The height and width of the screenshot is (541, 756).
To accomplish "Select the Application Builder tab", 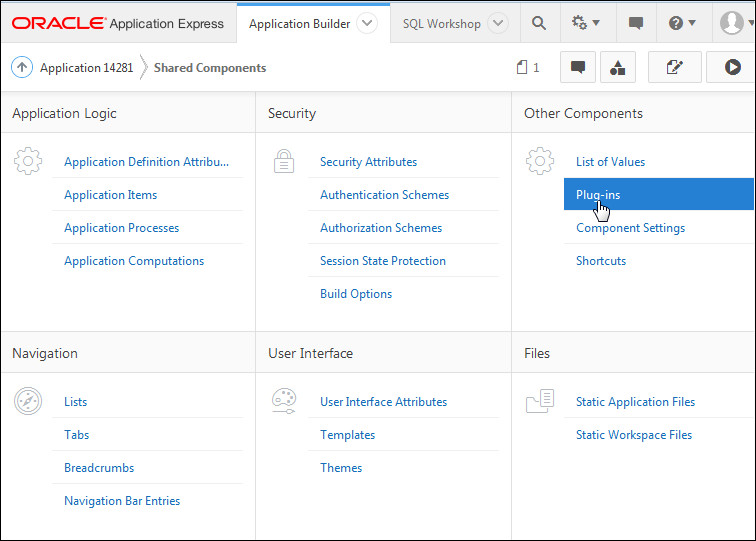I will click(300, 23).
